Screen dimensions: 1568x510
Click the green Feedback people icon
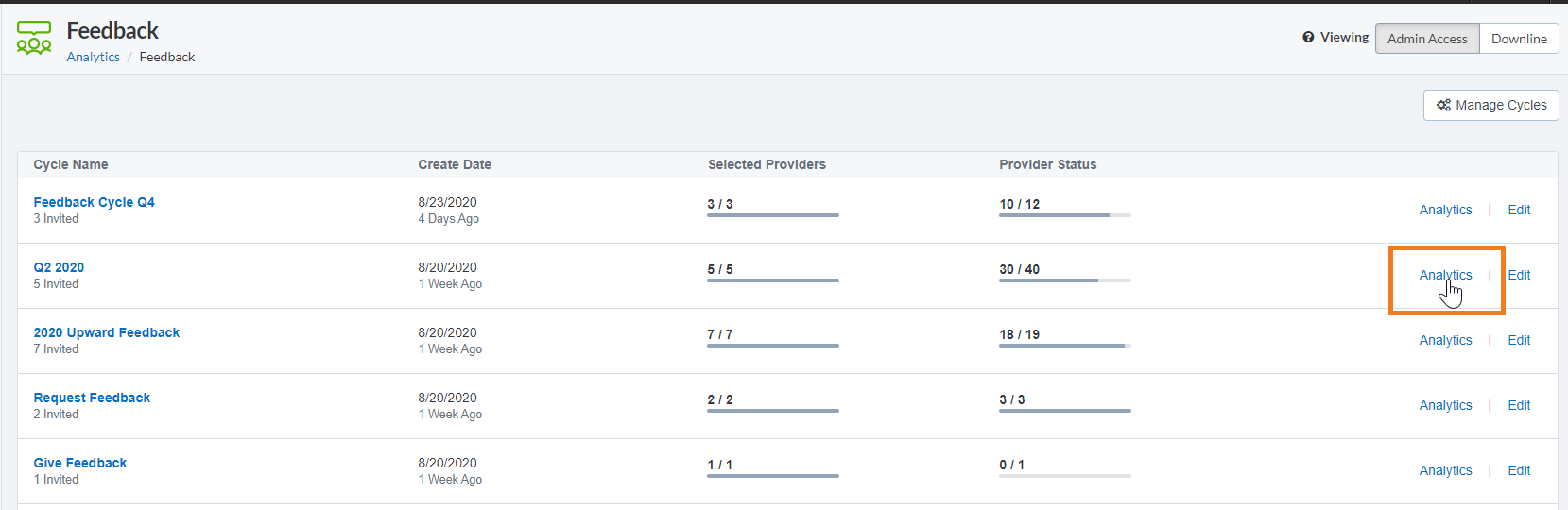coord(34,38)
